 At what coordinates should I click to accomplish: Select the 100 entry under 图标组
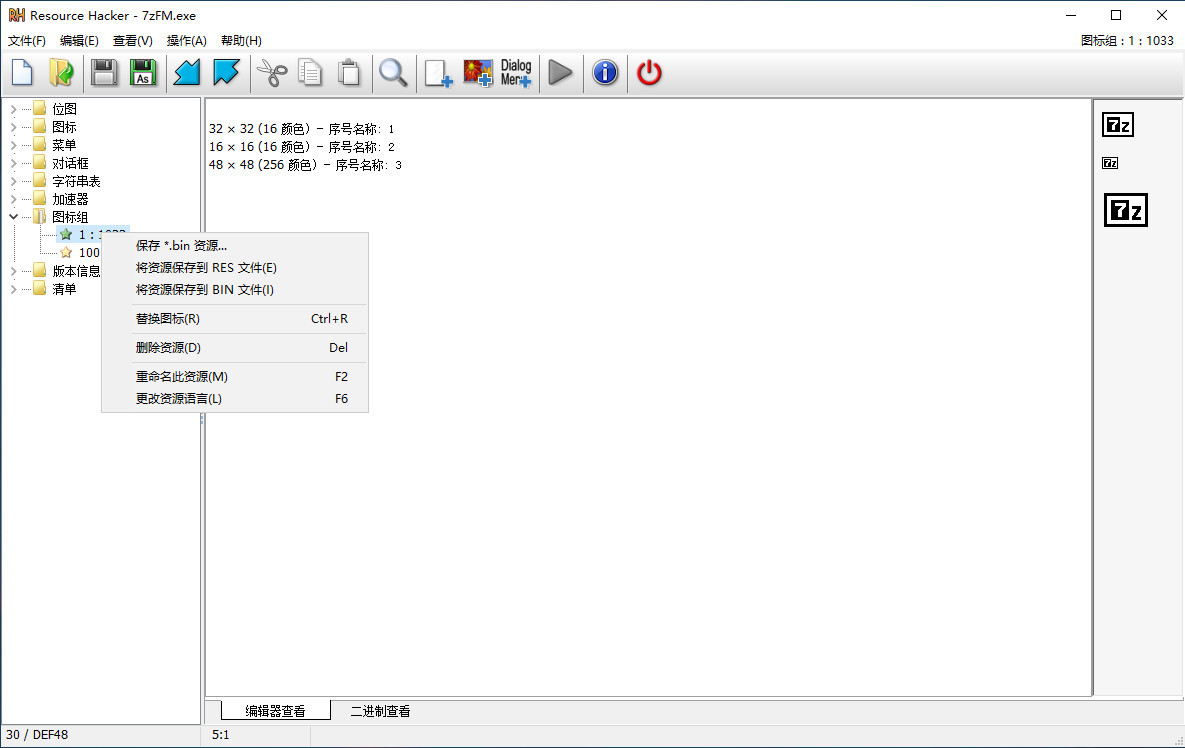click(89, 252)
